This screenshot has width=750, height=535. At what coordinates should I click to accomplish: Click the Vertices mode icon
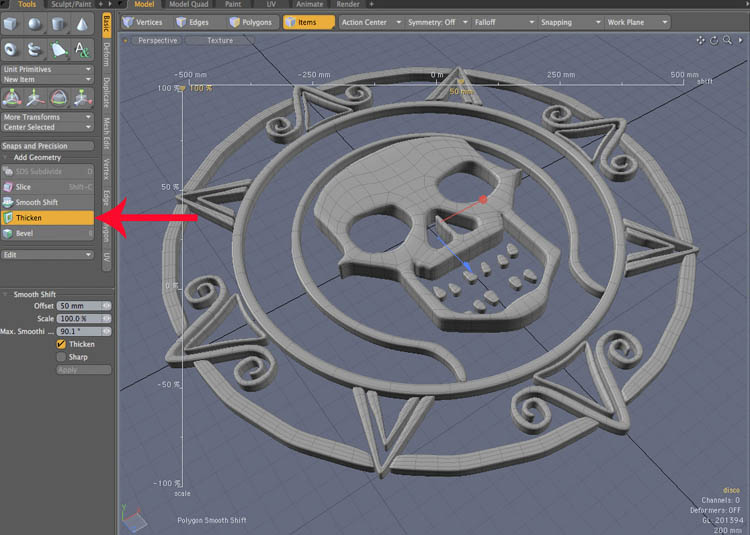click(128, 22)
